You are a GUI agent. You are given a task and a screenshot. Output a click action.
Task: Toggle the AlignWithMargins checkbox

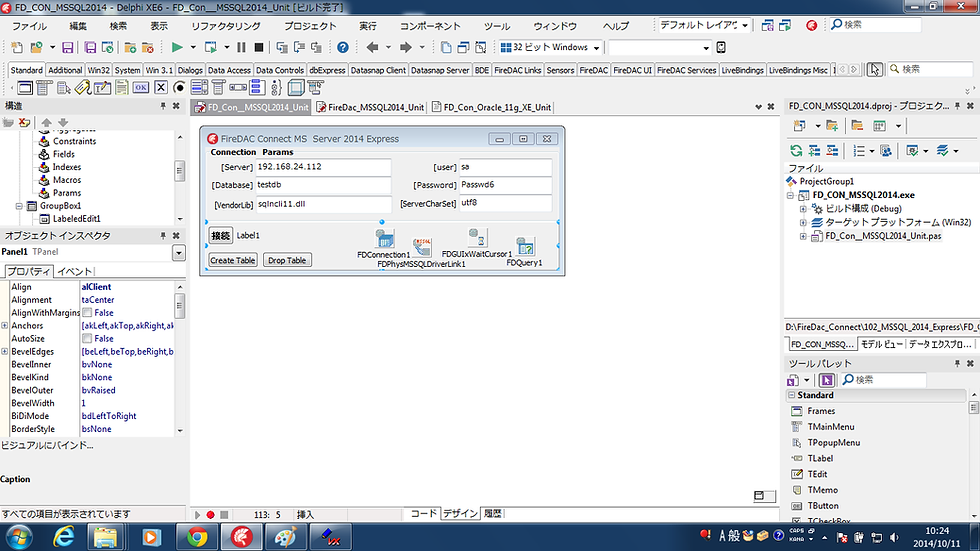click(x=87, y=312)
